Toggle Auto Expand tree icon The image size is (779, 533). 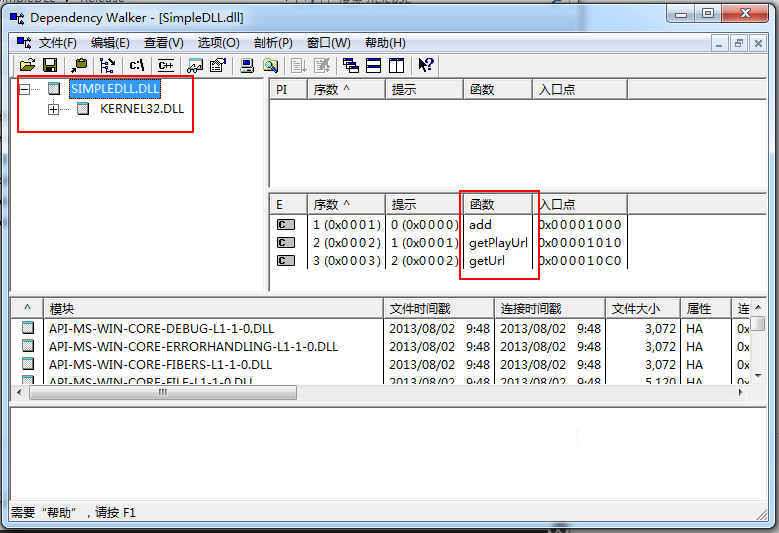107,65
